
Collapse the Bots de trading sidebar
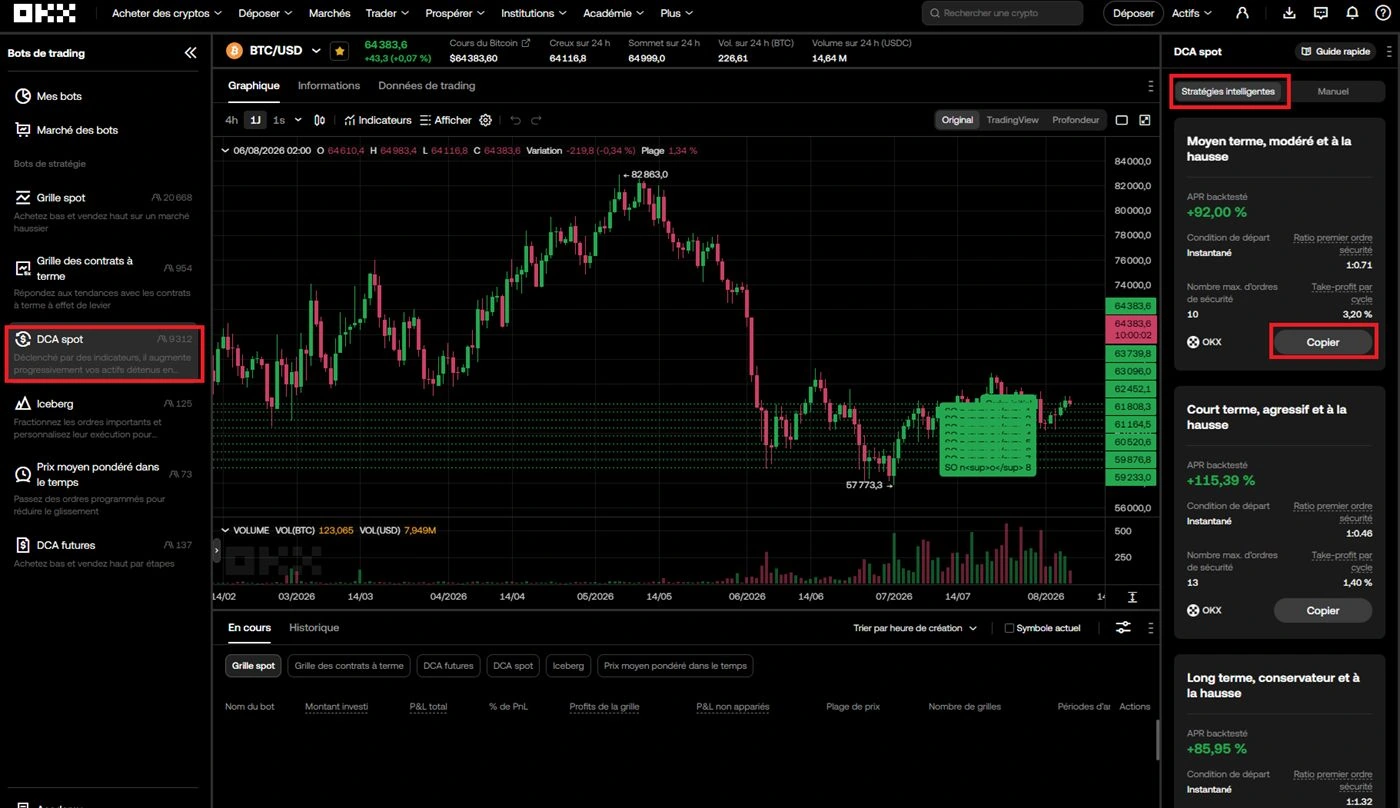click(190, 53)
